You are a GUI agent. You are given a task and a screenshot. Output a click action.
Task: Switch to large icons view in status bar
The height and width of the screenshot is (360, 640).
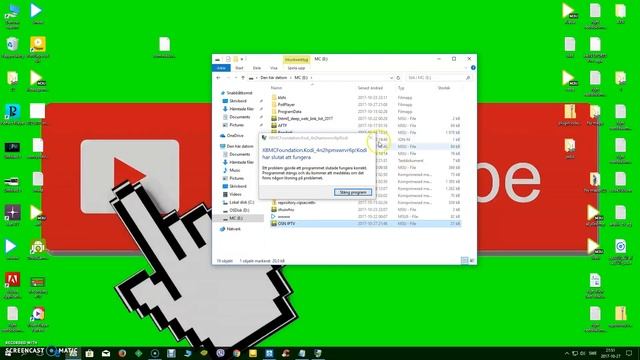tap(472, 260)
